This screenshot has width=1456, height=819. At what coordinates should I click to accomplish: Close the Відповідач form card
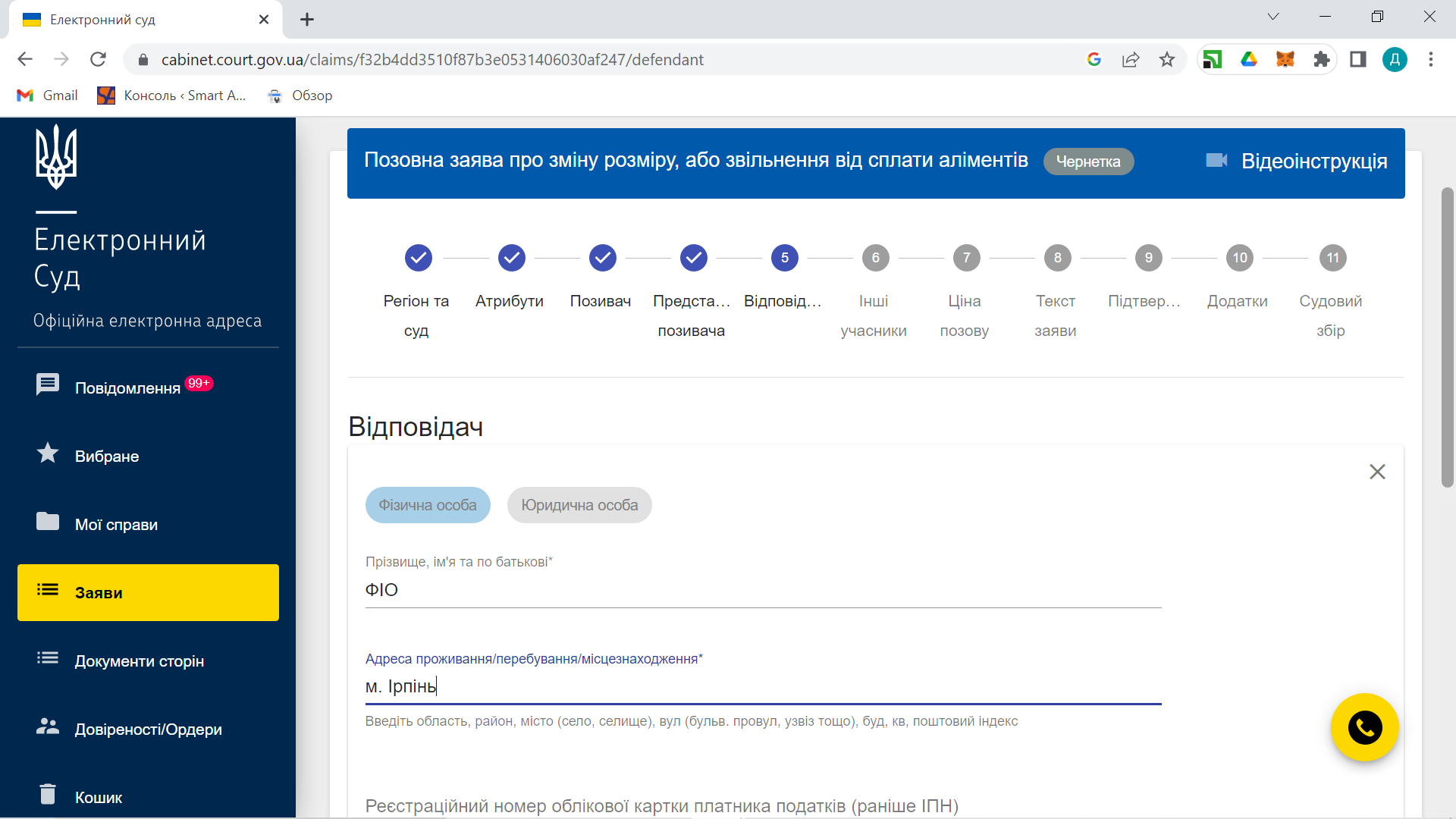tap(1377, 472)
